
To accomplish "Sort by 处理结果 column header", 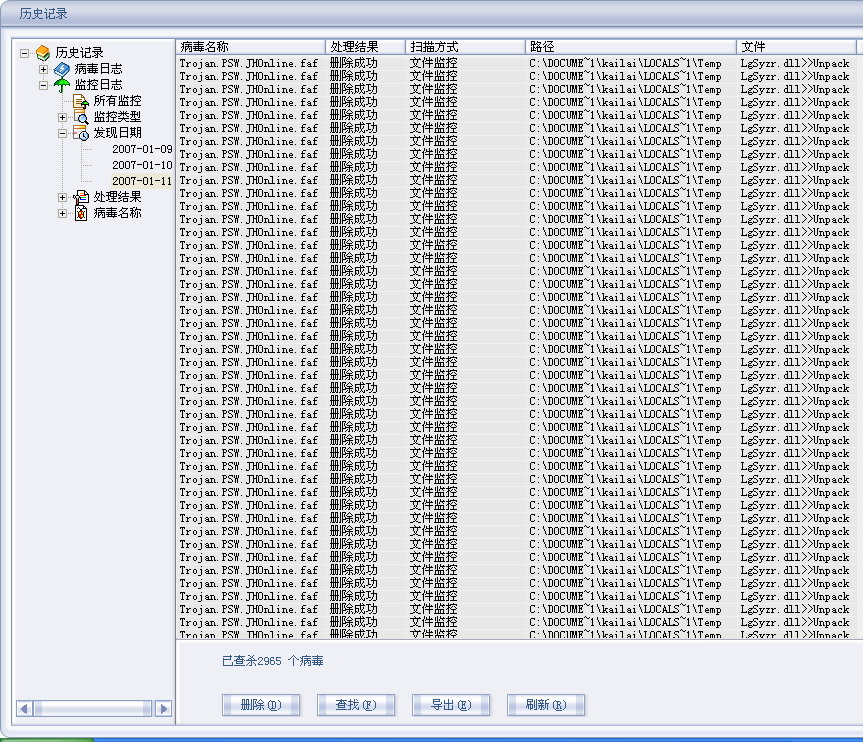I will (x=365, y=47).
